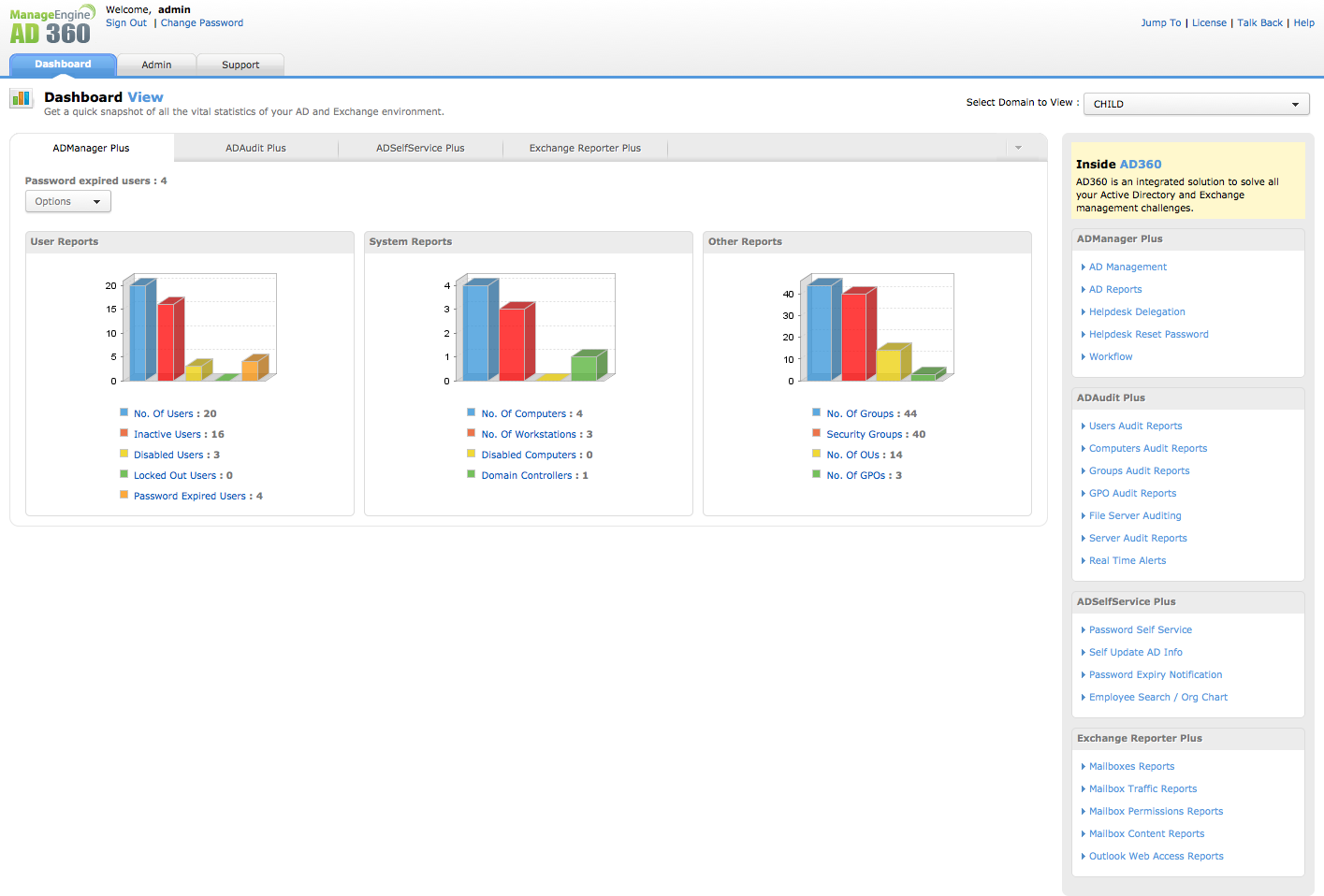Open Groups Audit Reports link
The height and width of the screenshot is (896, 1324).
click(1140, 470)
